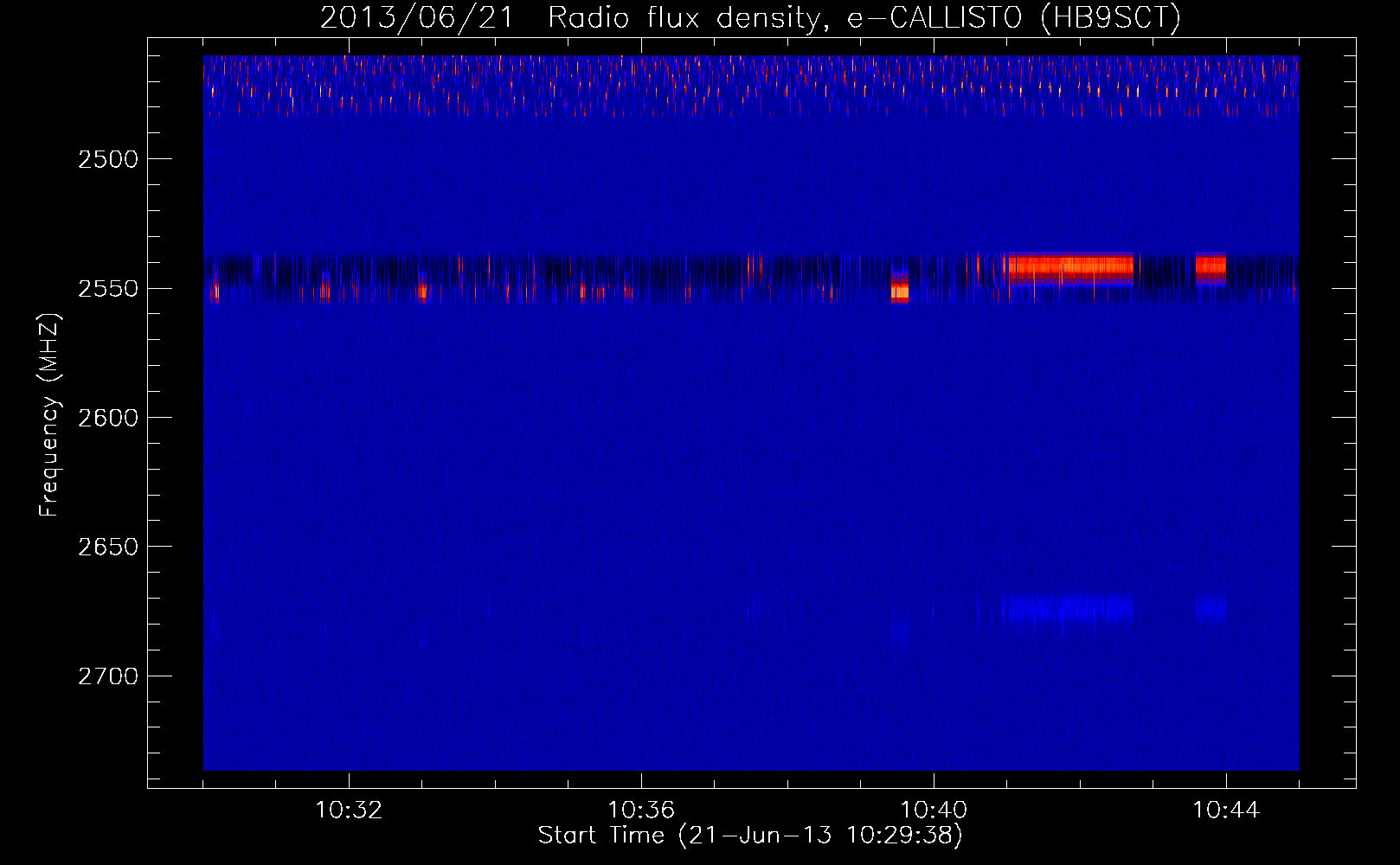Viewport: 1400px width, 865px height.
Task: Click the '2650' frequency axis label
Action: [x=108, y=547]
